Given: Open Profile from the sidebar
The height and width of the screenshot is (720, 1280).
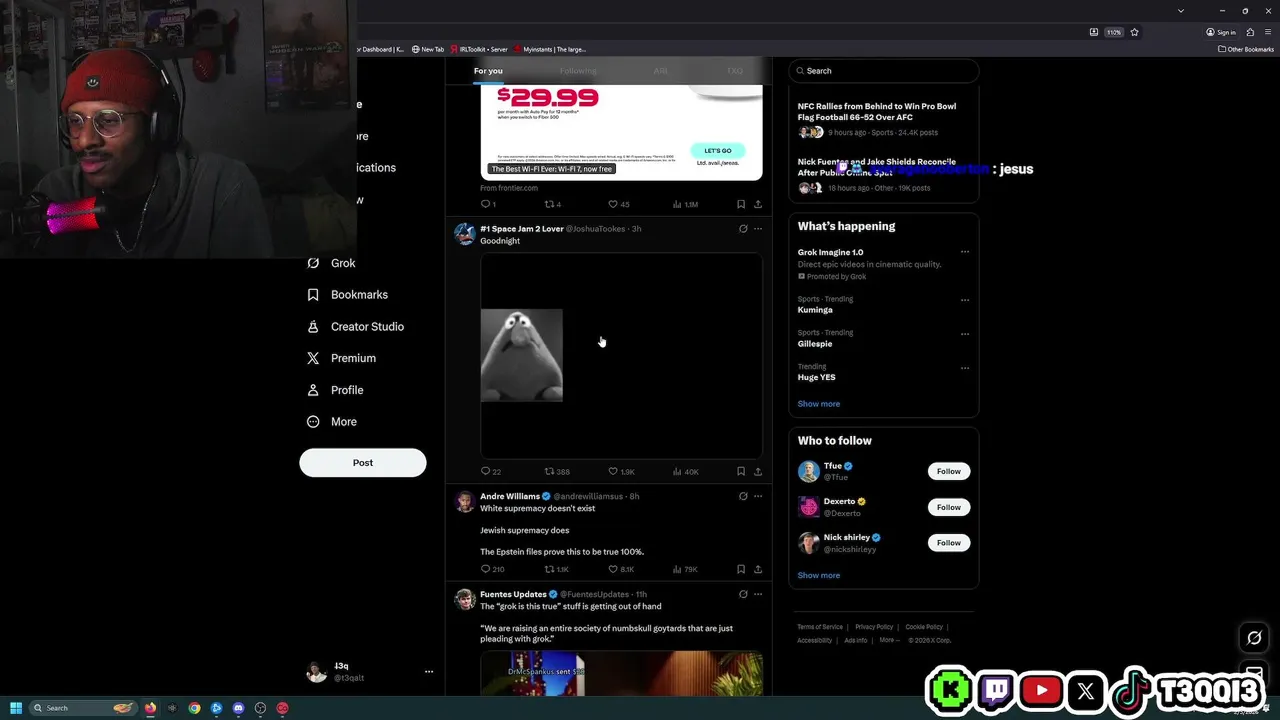Looking at the screenshot, I should tap(335, 390).
